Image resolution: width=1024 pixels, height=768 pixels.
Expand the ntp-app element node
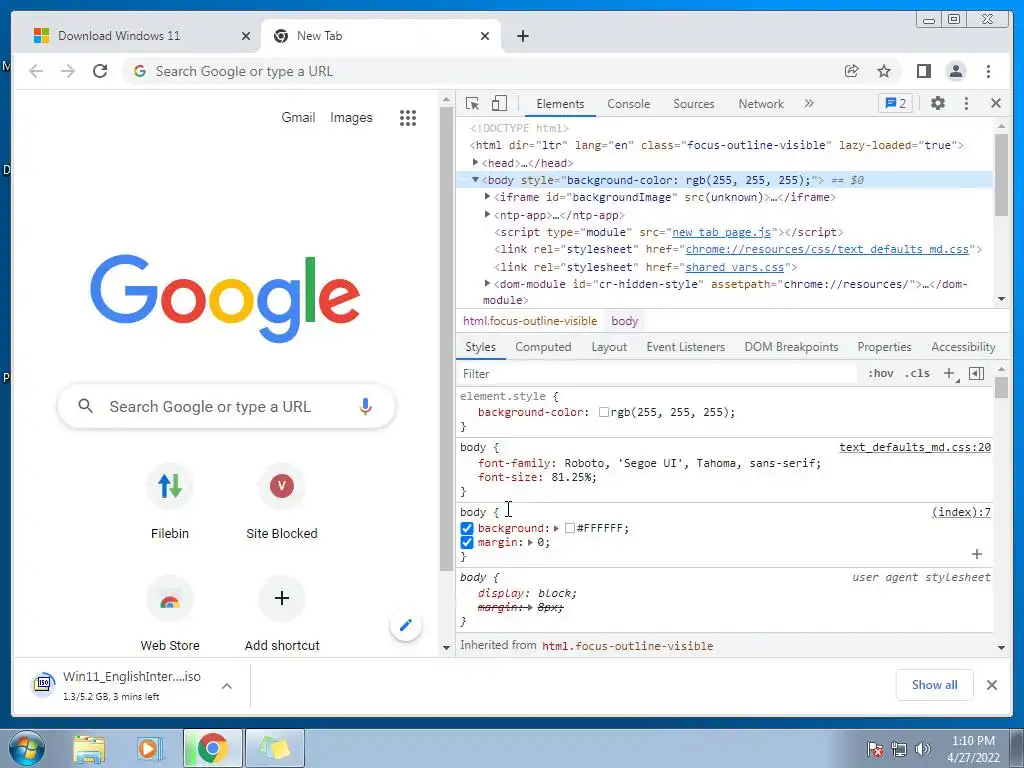pos(487,214)
